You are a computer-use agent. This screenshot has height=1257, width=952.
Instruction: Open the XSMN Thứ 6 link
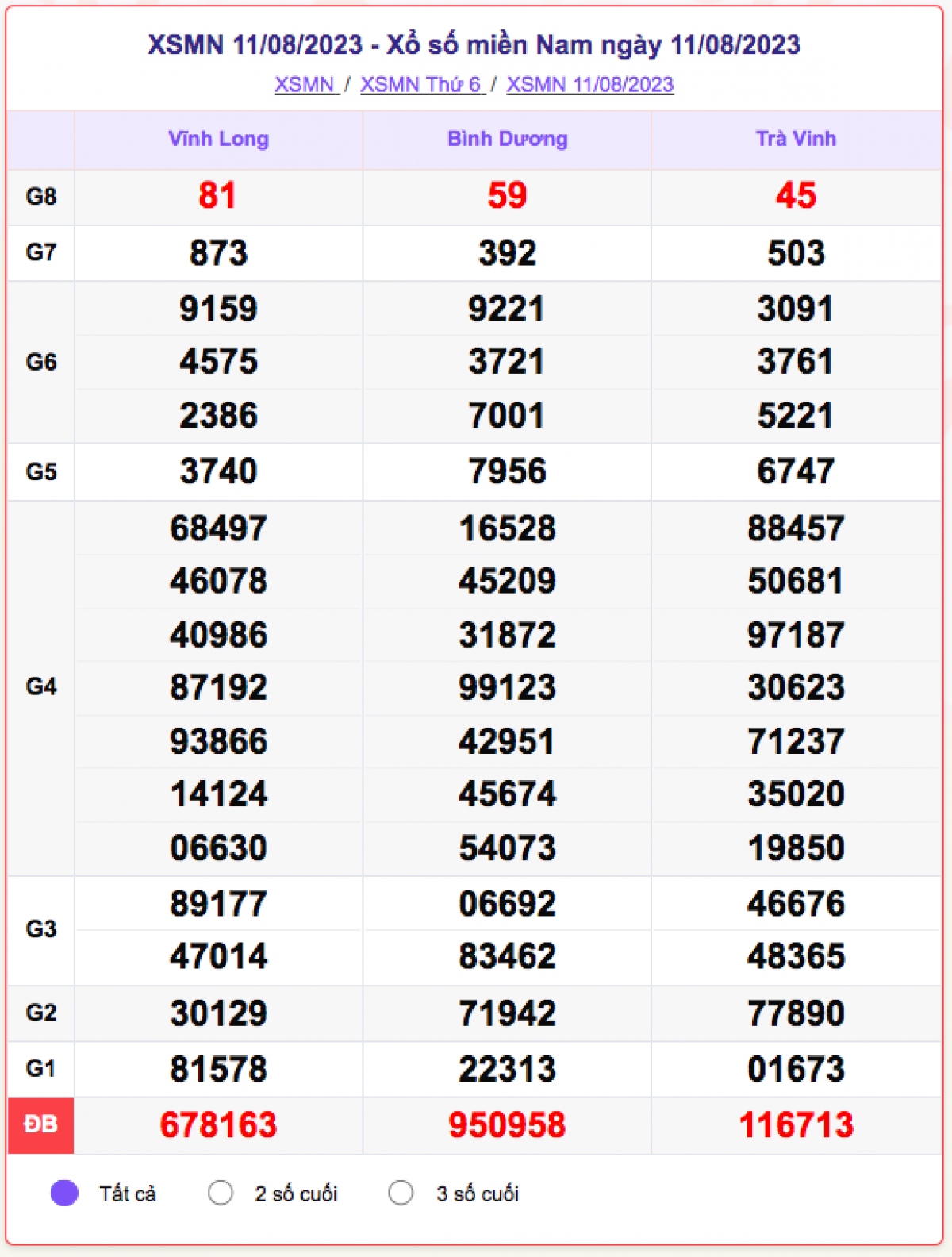422,85
